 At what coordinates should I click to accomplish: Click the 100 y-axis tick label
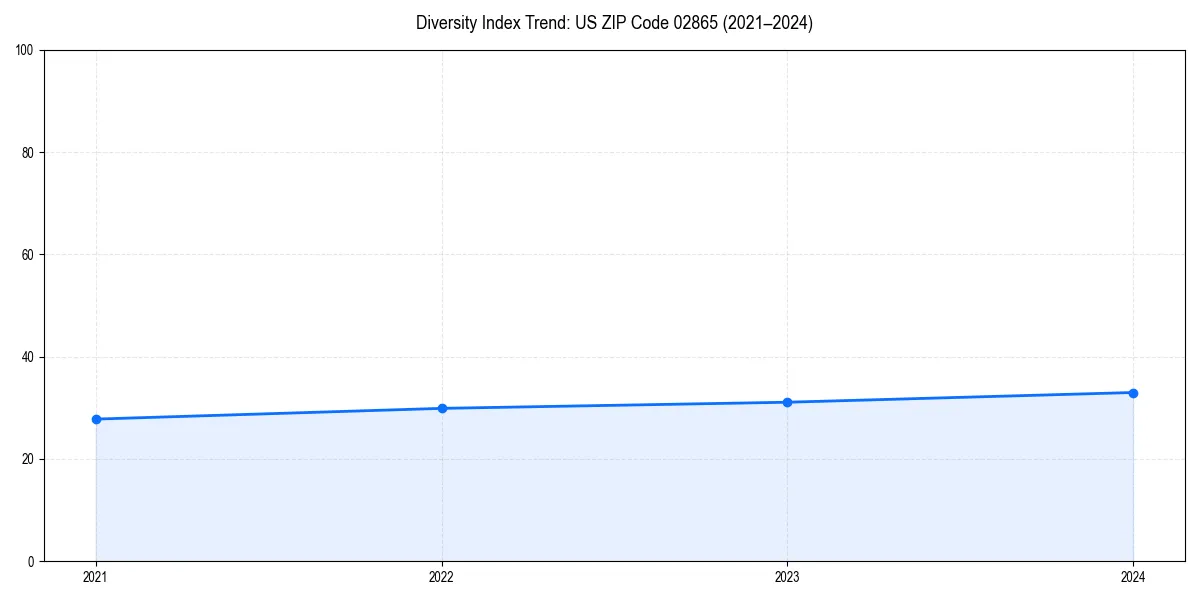point(26,47)
